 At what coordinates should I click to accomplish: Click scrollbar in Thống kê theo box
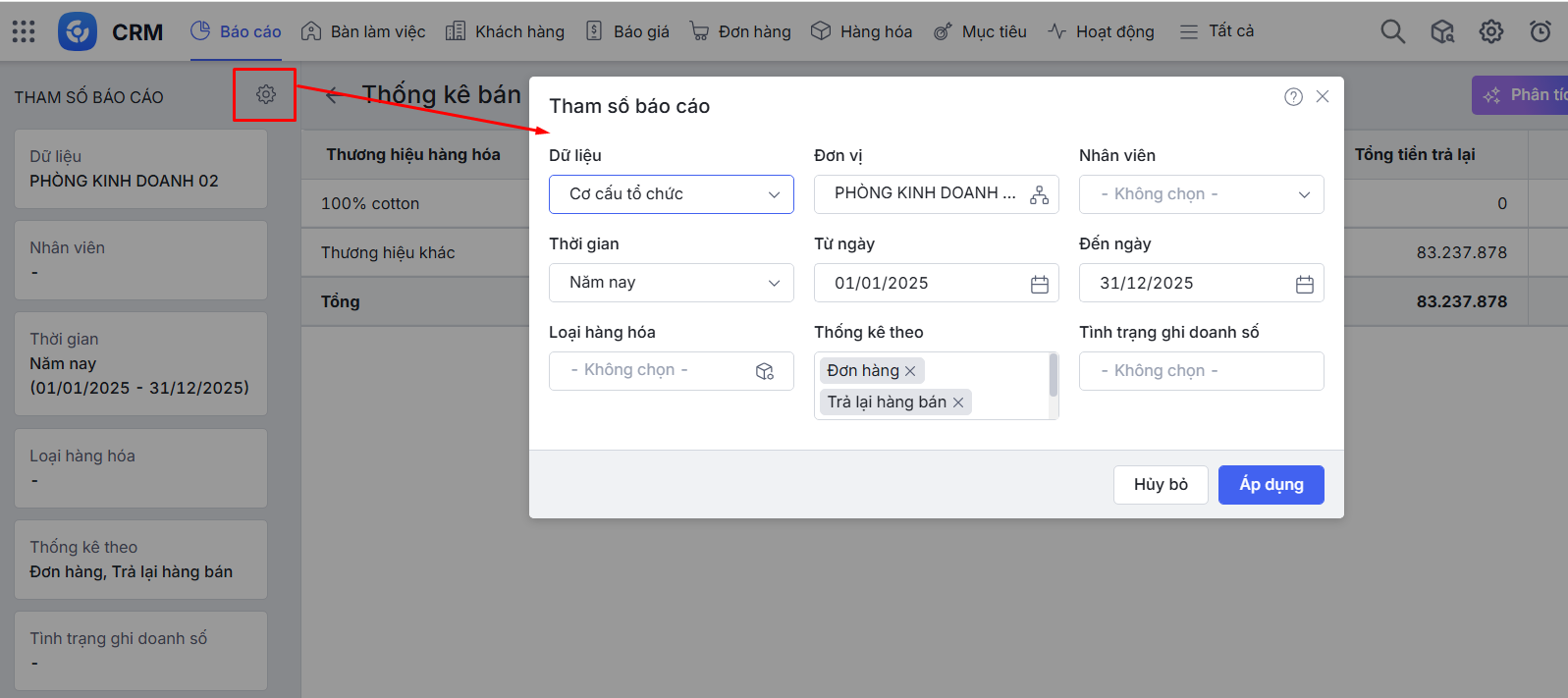[x=1054, y=375]
